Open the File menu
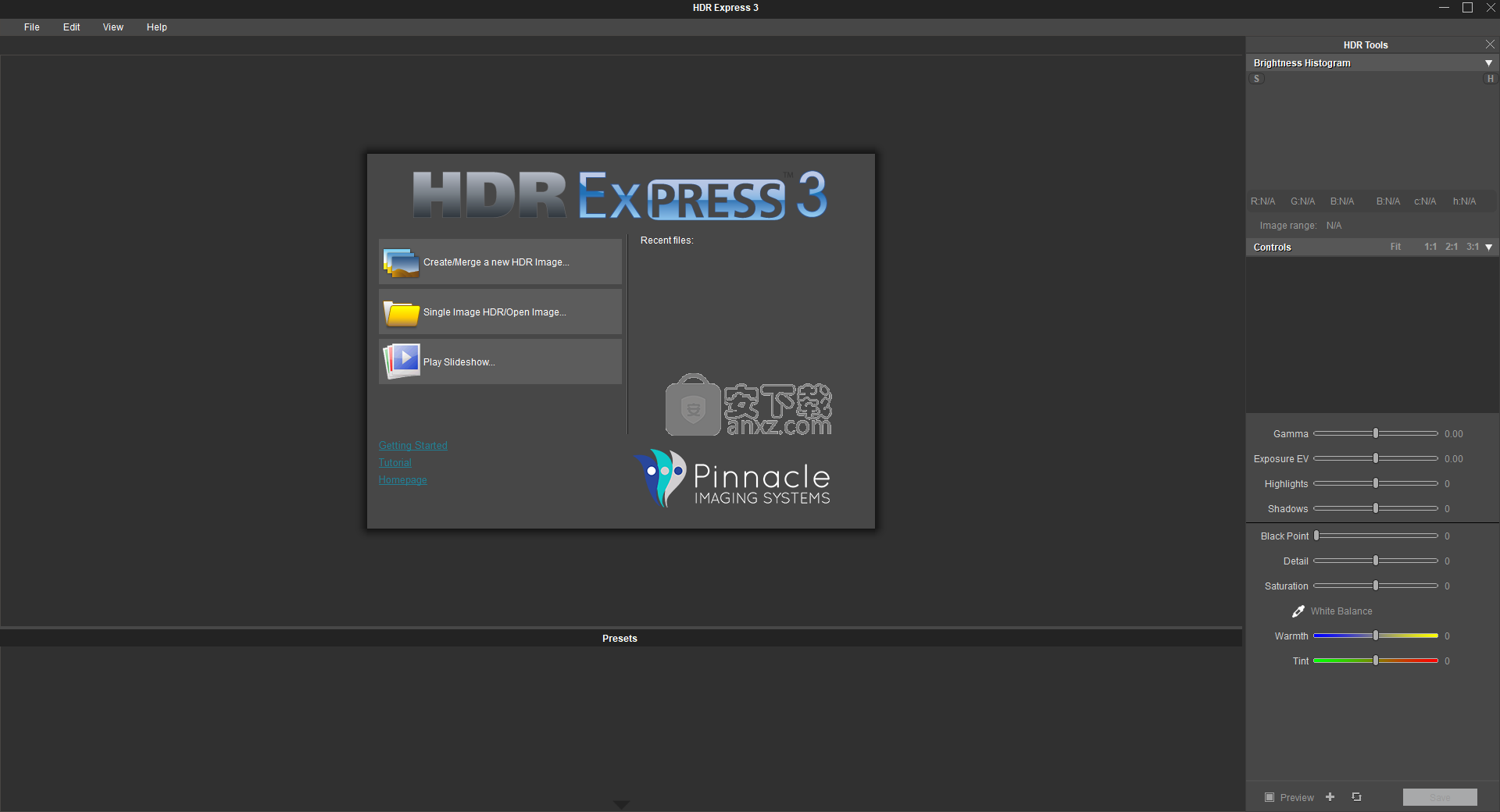 (x=32, y=27)
